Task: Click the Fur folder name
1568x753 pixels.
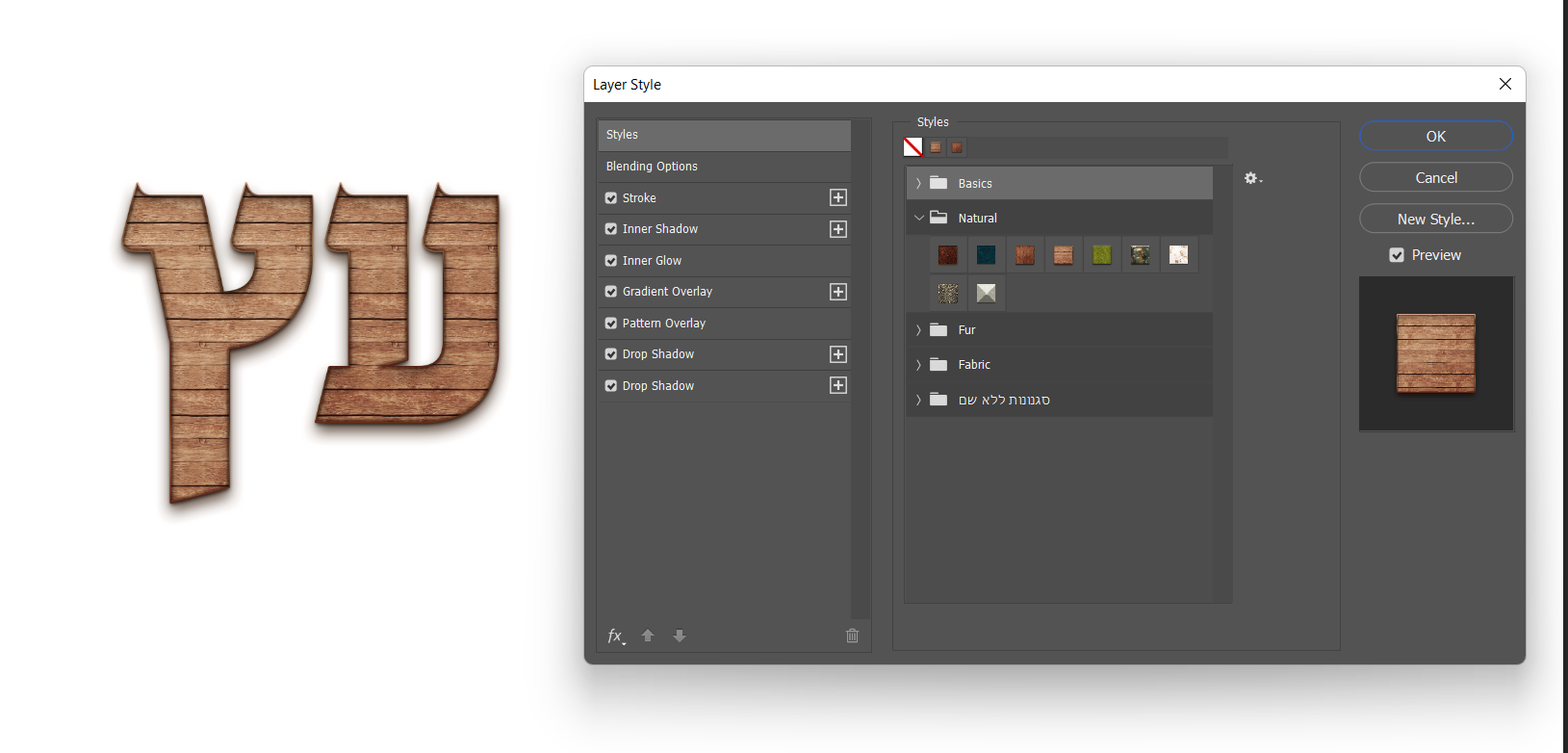Action: (966, 330)
